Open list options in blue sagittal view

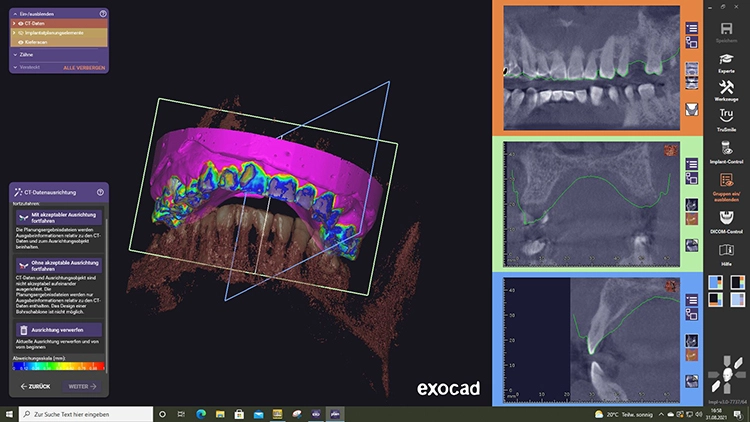pos(692,300)
